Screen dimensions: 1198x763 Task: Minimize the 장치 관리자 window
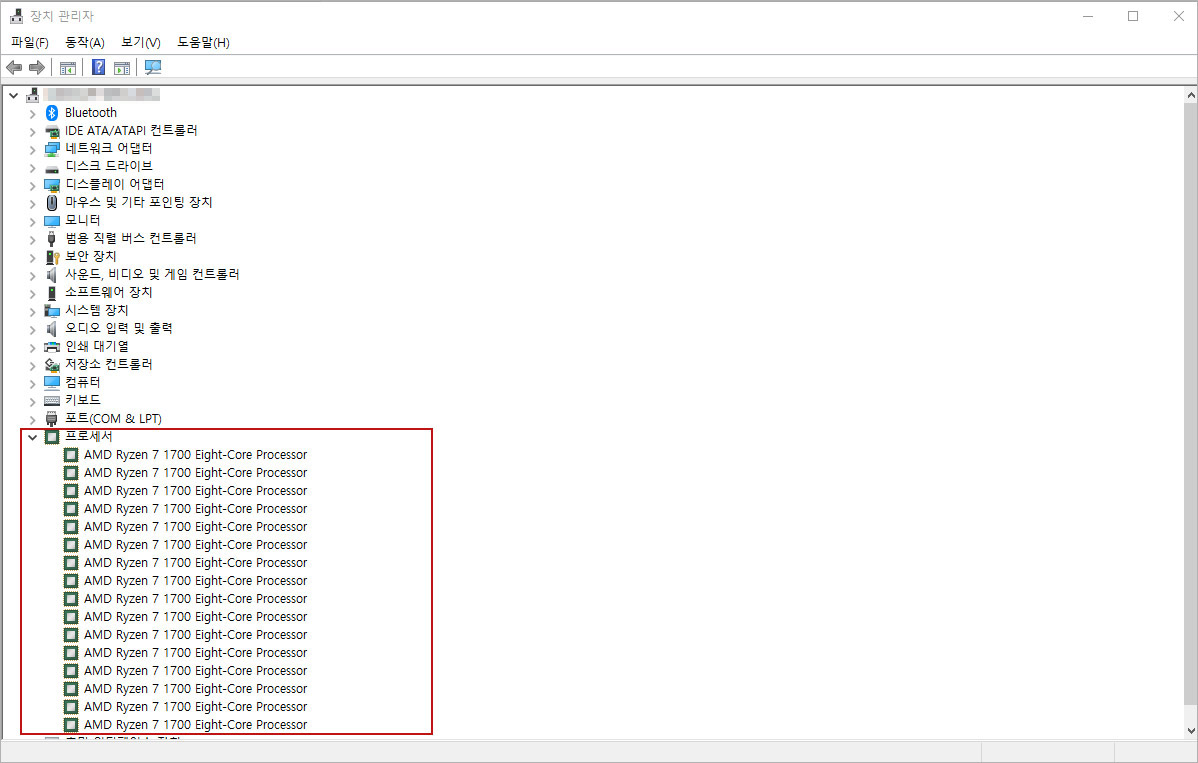coord(1088,16)
